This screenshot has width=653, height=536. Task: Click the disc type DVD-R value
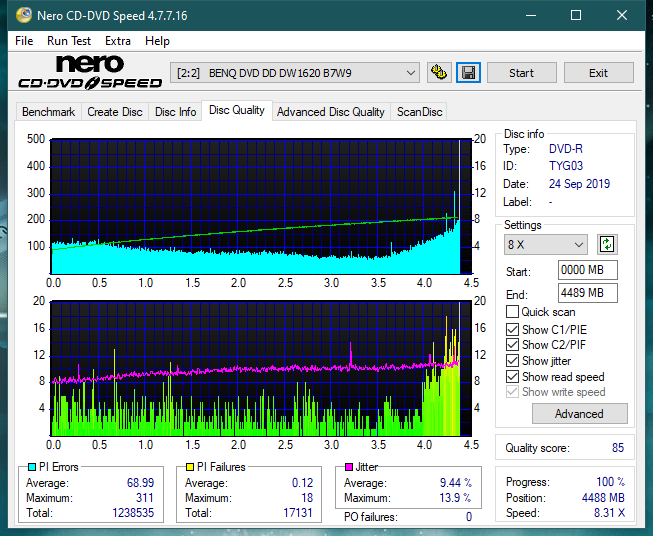click(566, 149)
